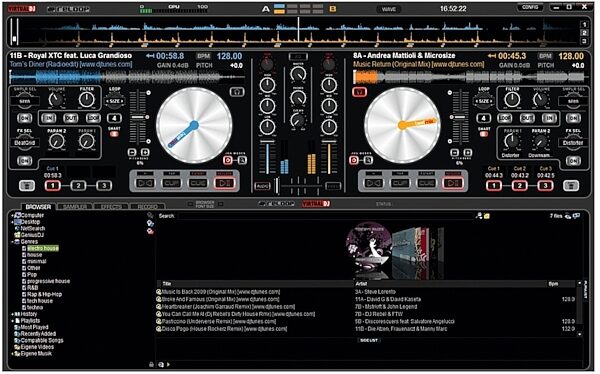Click the left deck CUP button
The height and width of the screenshot is (374, 600).
(172, 183)
